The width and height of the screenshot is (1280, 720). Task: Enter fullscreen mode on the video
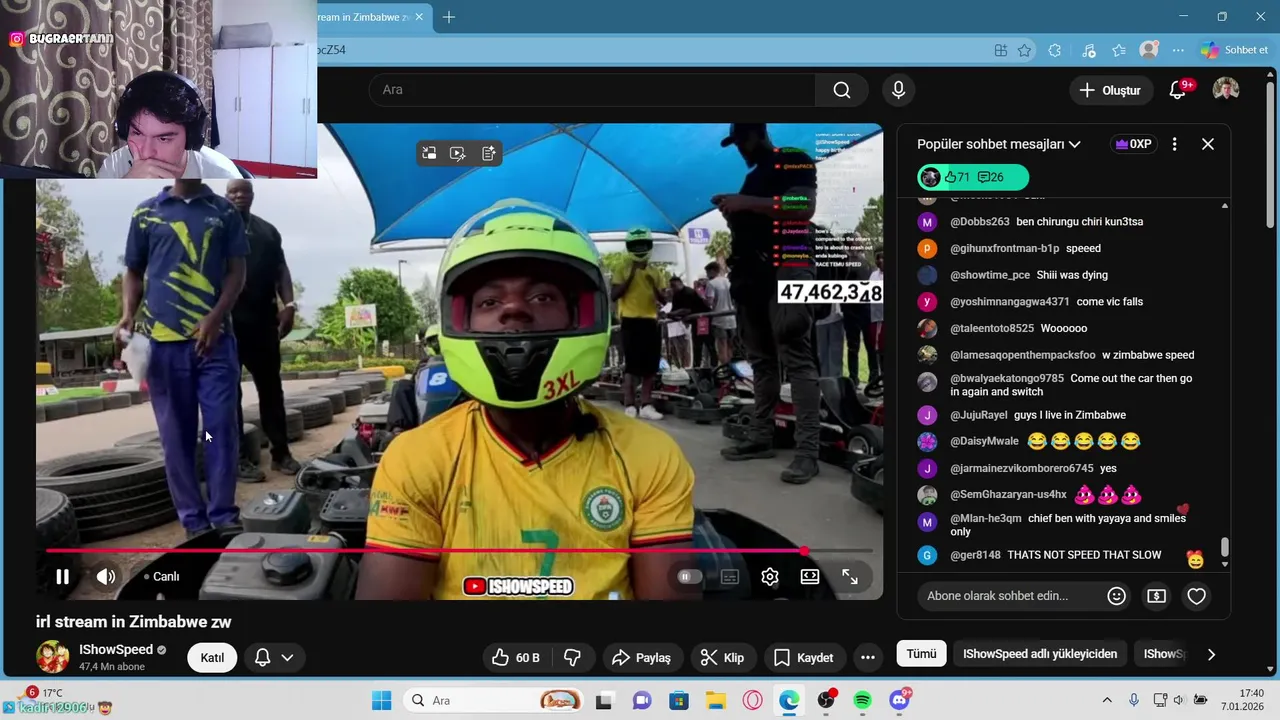(x=850, y=577)
